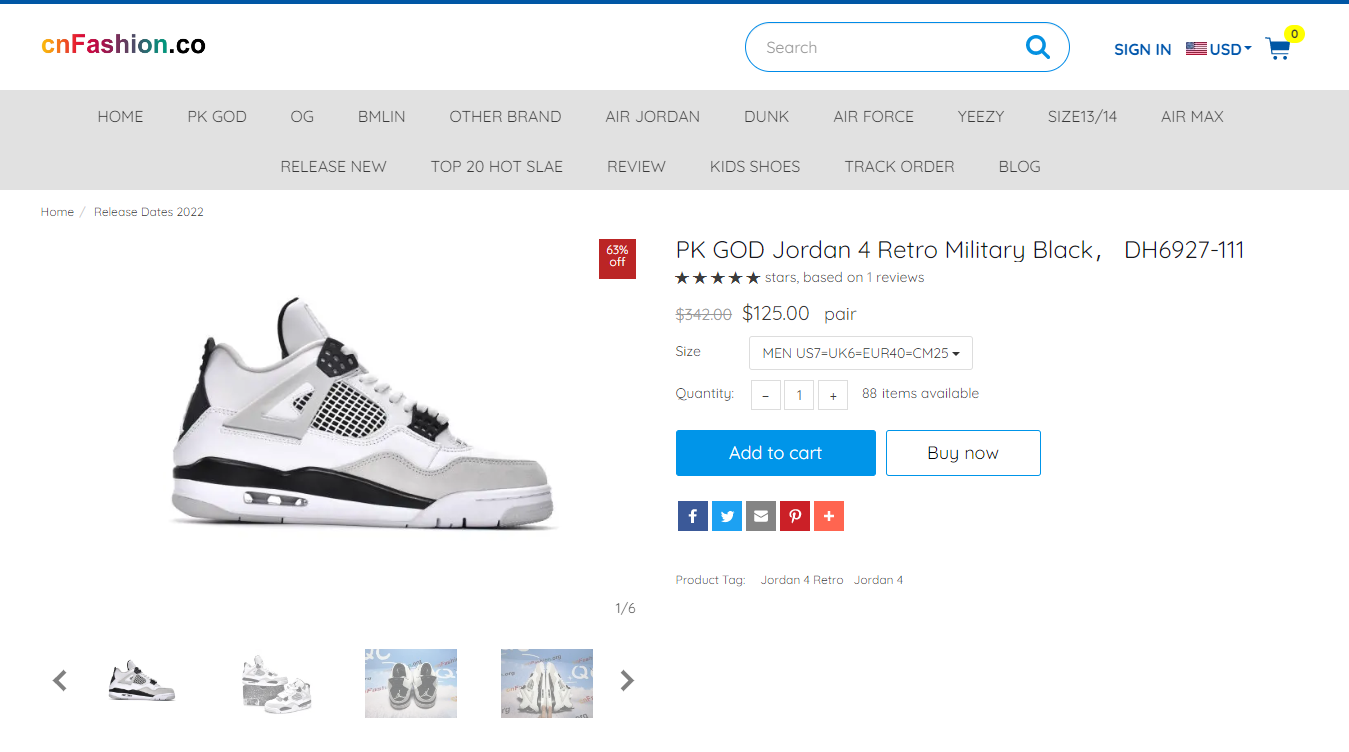Increase quantity with plus button
Screen dimensions: 1349x752
[x=833, y=395]
